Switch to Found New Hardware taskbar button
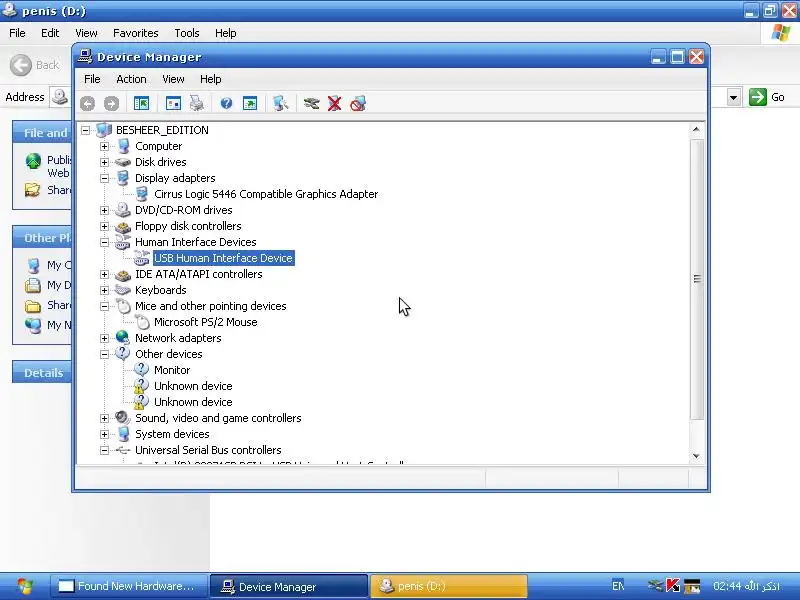 (x=130, y=586)
